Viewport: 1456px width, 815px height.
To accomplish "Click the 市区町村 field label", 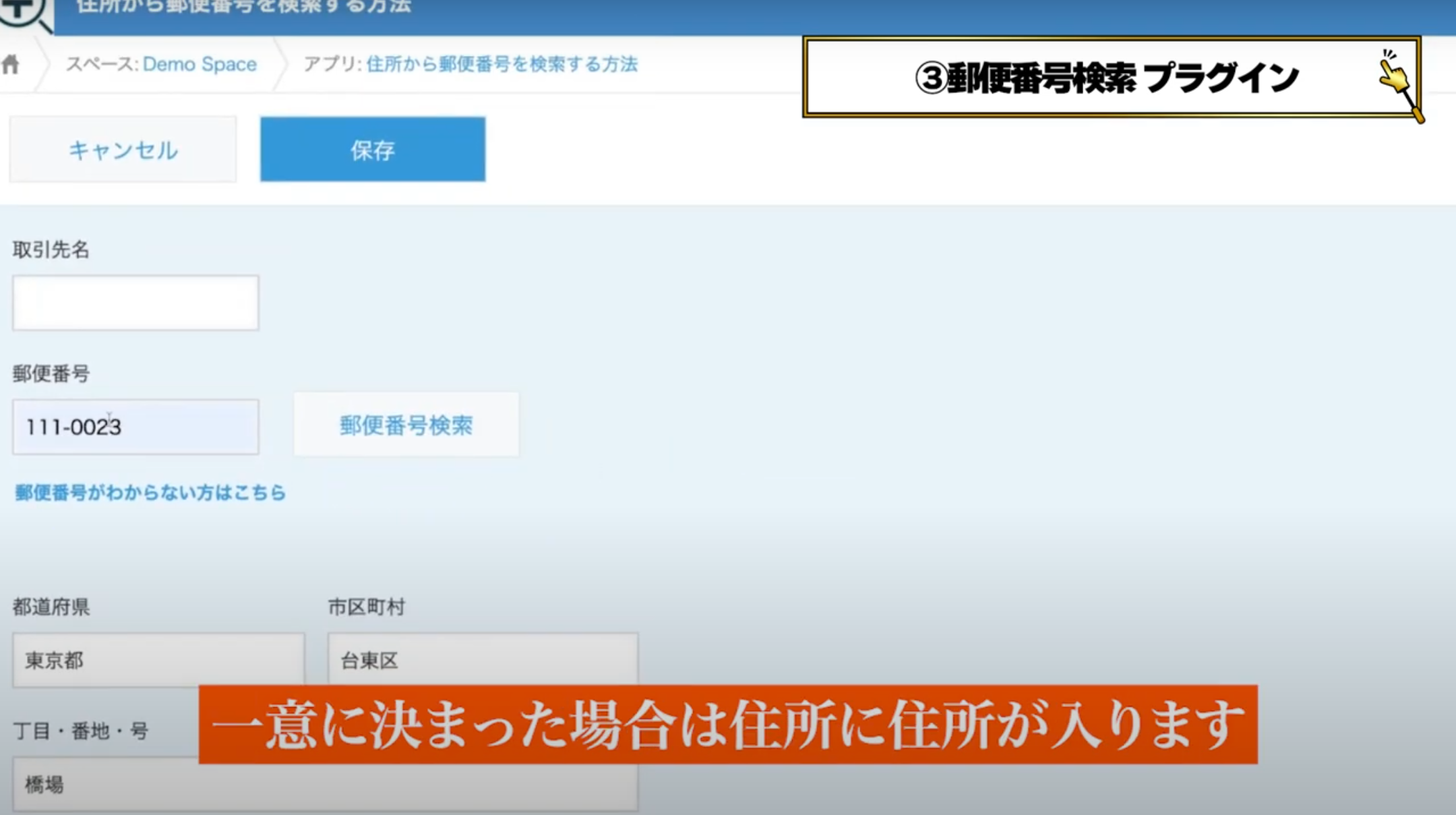I will 367,607.
